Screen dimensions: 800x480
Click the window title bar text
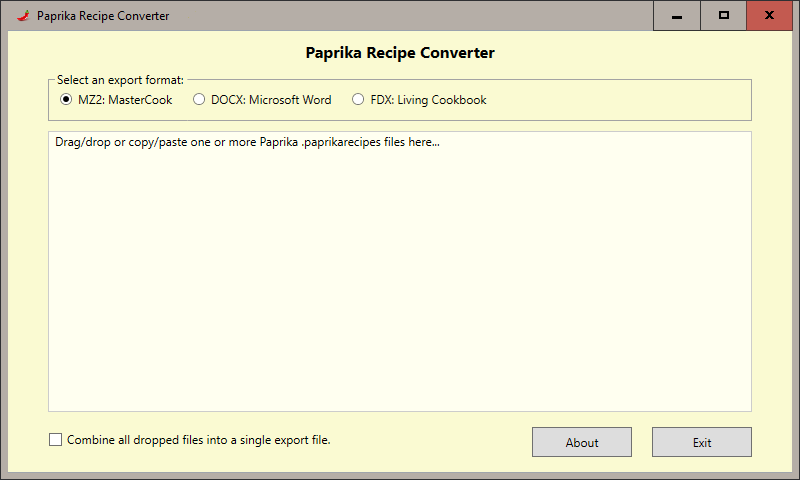(x=103, y=16)
